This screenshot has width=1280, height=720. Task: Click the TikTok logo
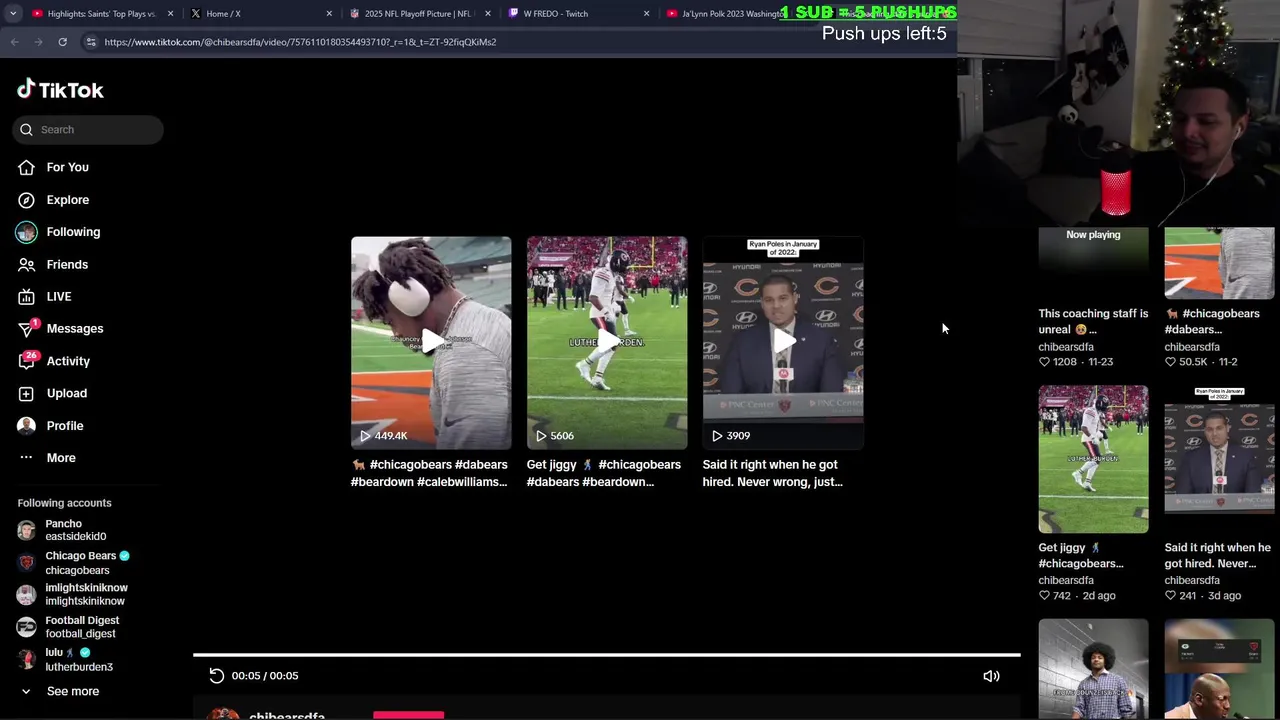point(60,90)
